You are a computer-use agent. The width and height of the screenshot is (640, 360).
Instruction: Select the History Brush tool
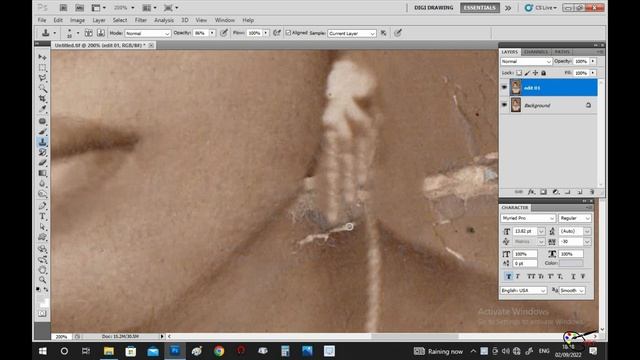pyautogui.click(x=42, y=152)
